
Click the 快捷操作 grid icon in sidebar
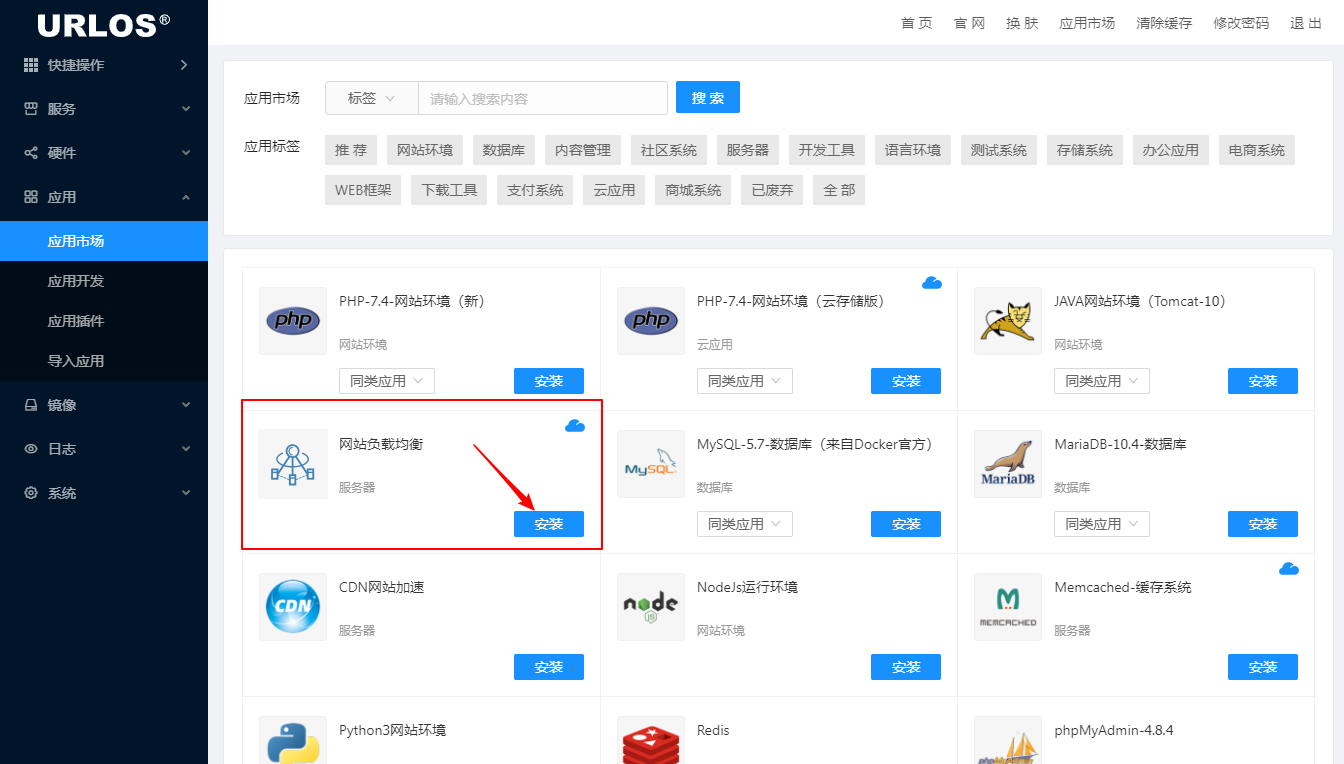coord(31,65)
